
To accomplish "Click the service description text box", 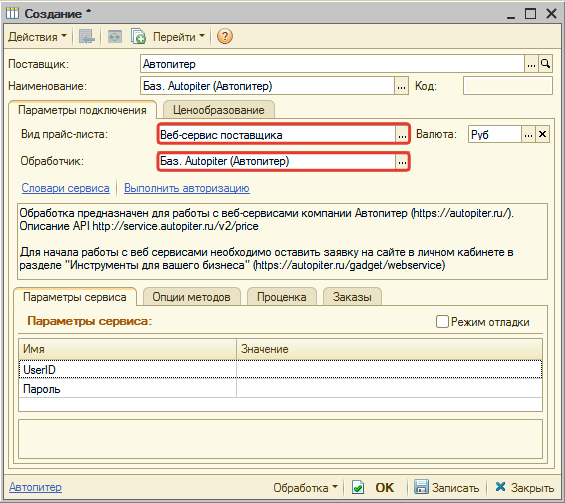I will (x=282, y=241).
